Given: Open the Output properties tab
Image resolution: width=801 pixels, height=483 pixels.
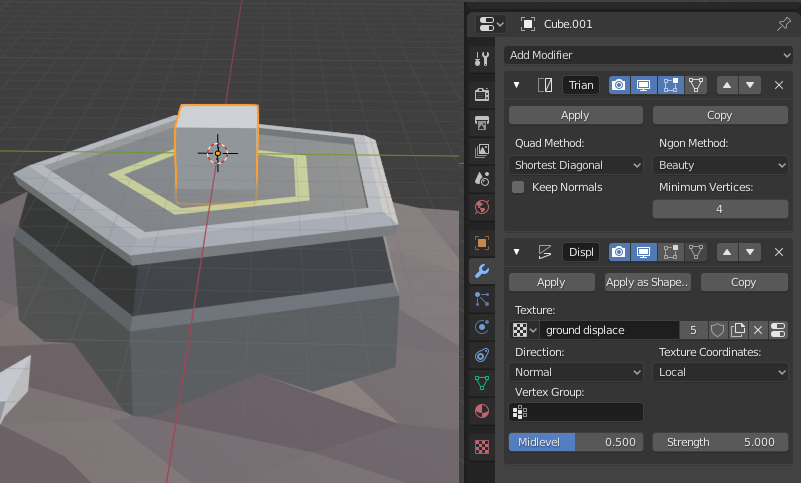Looking at the screenshot, I should [x=482, y=123].
